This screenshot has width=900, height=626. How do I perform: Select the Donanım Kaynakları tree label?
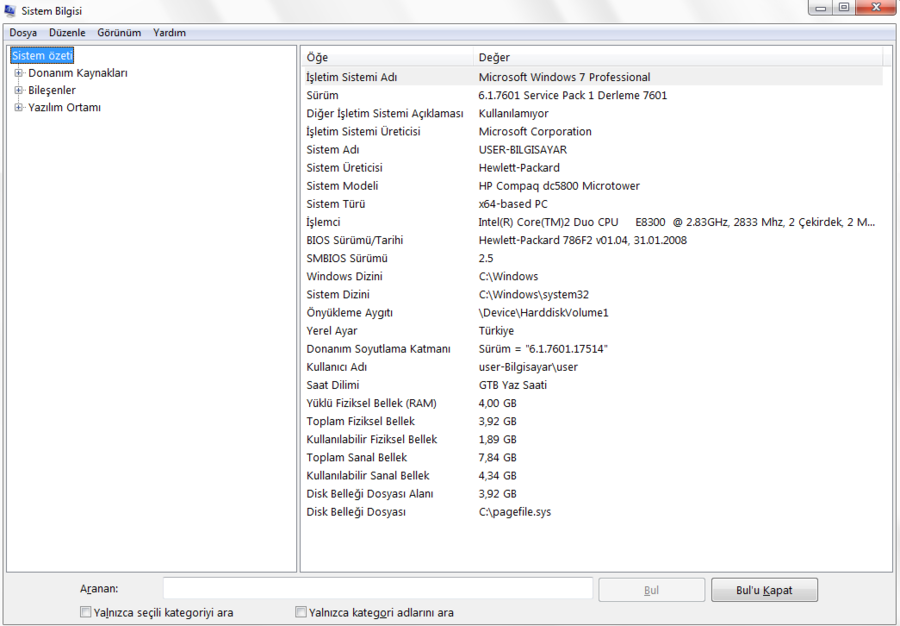(x=78, y=73)
